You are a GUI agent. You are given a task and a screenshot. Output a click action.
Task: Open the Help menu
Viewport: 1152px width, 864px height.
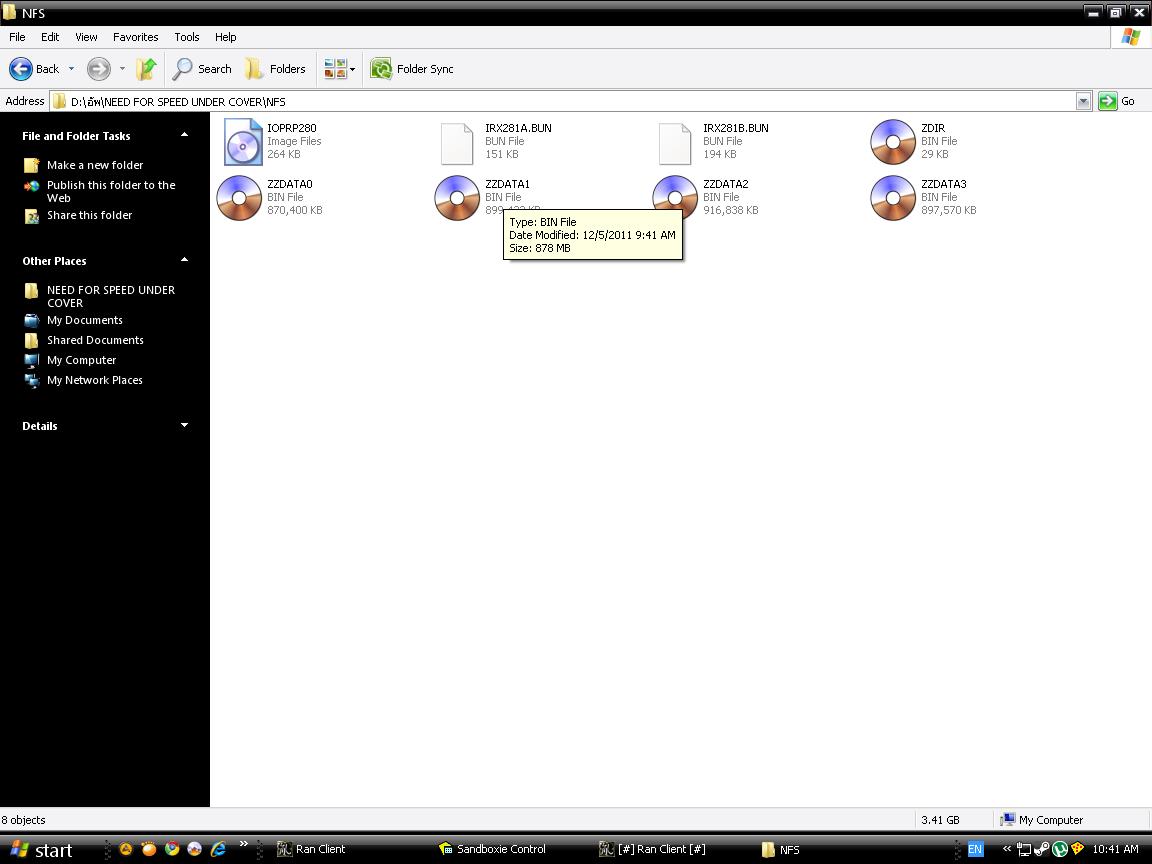[226, 37]
